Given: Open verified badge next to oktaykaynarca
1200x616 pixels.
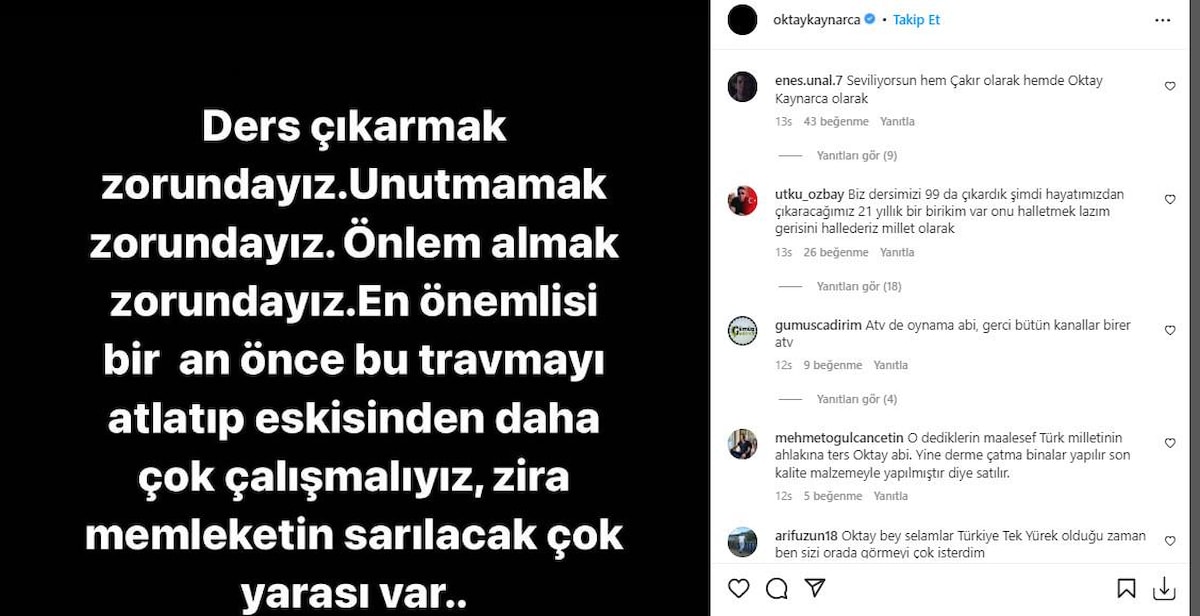Looking at the screenshot, I should (x=870, y=19).
